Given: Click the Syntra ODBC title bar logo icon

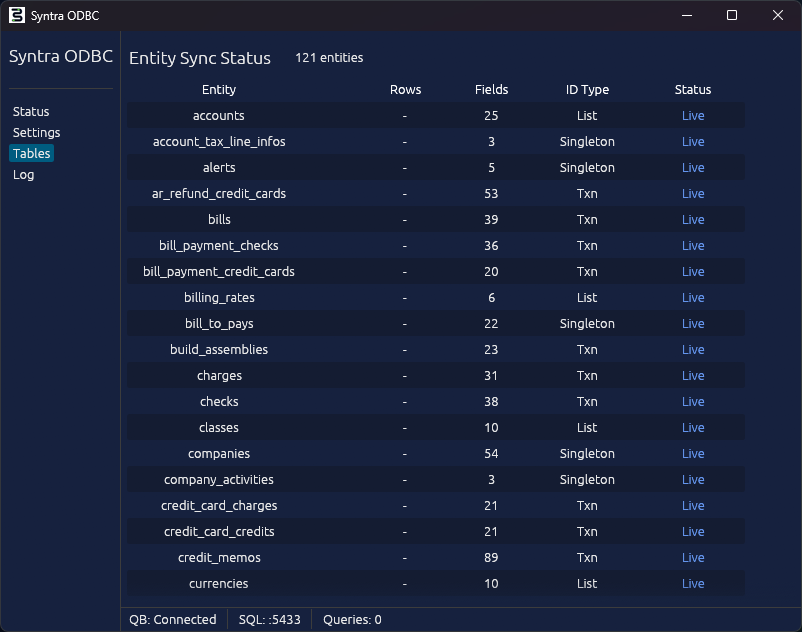Looking at the screenshot, I should [15, 15].
